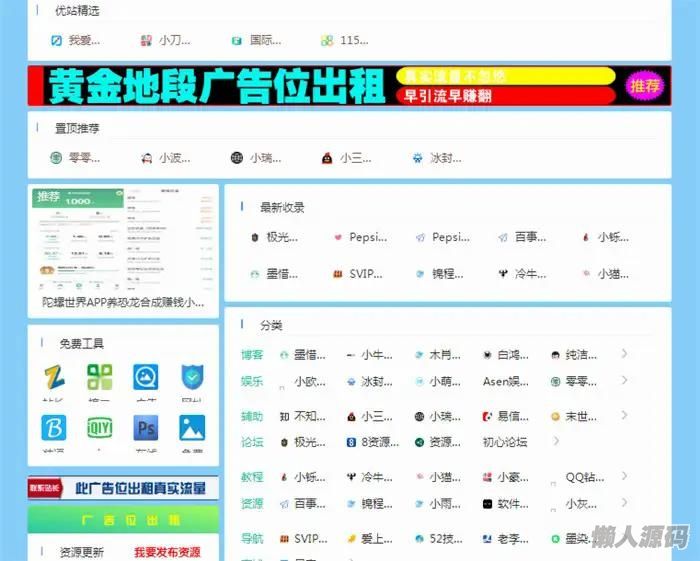Image resolution: width=700 pixels, height=561 pixels.
Task: Open the 52技... link in 导航 row
Action: [x=446, y=539]
